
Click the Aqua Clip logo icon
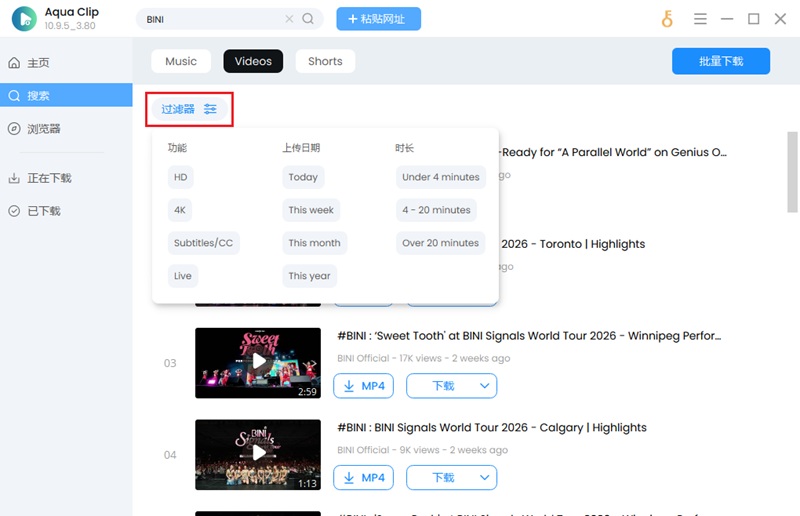[24, 19]
